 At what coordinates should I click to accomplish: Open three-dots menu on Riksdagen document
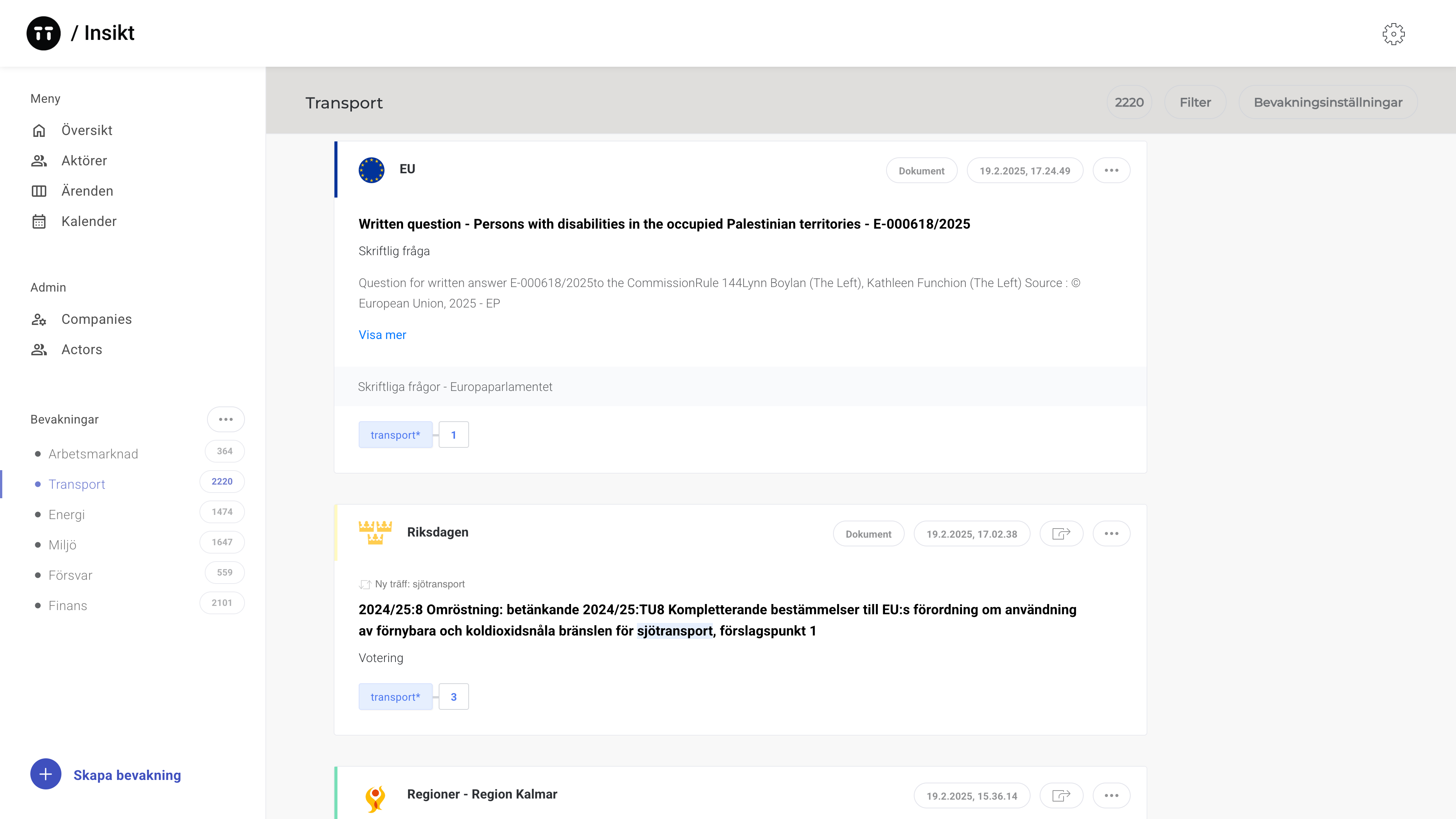[1111, 533]
